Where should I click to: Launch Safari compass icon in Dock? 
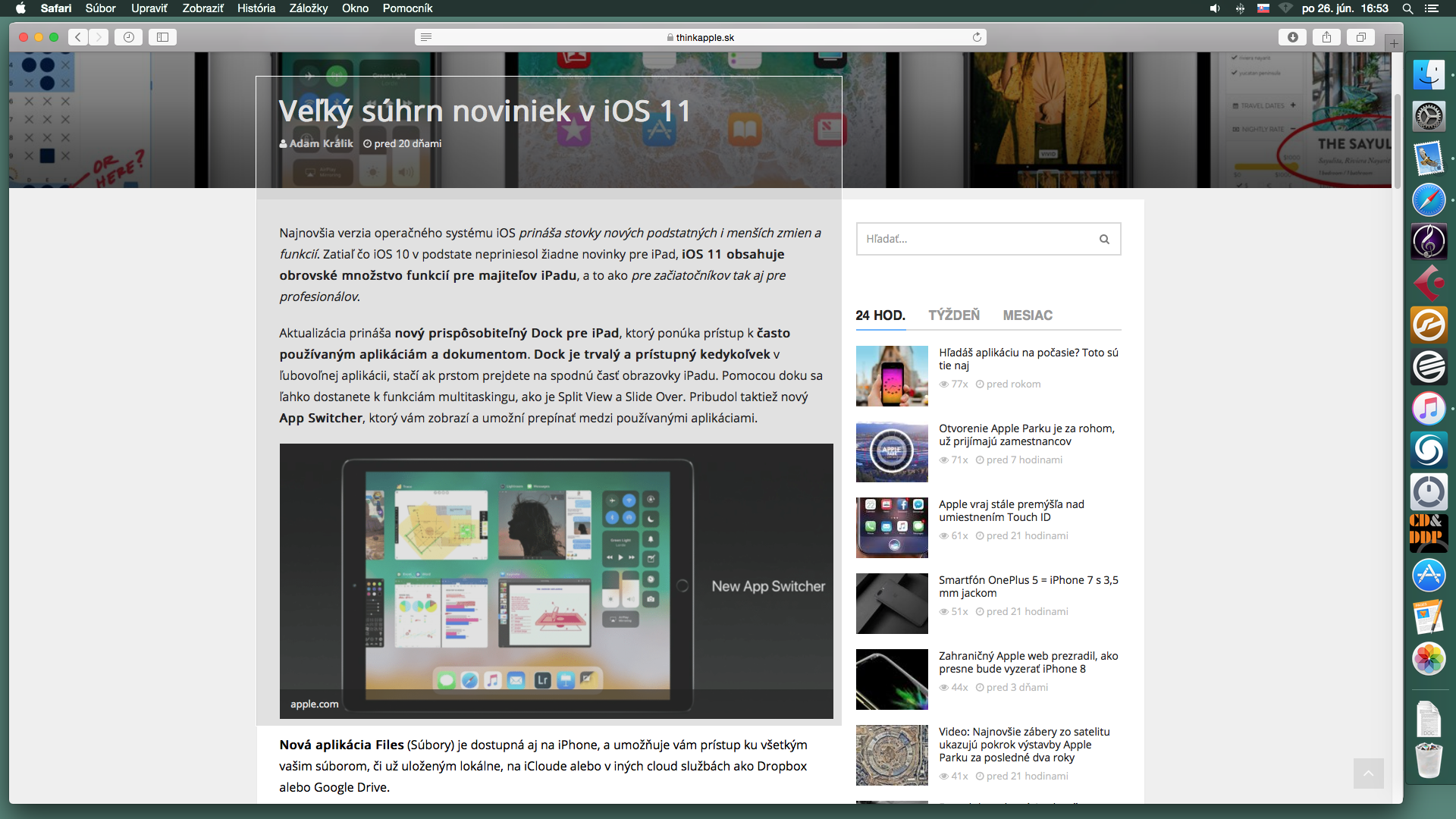point(1429,200)
